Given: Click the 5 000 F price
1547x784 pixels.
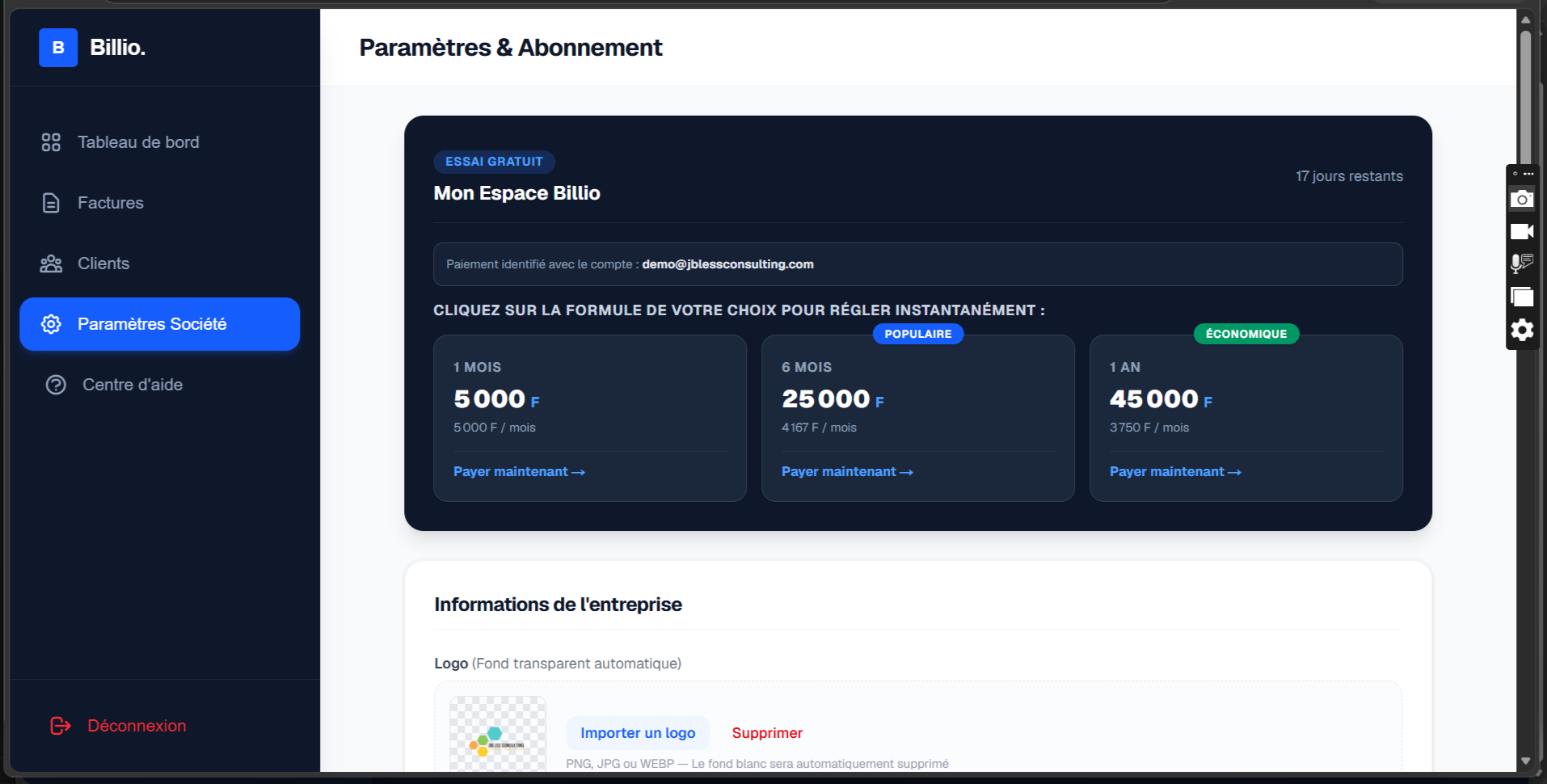Looking at the screenshot, I should point(496,399).
